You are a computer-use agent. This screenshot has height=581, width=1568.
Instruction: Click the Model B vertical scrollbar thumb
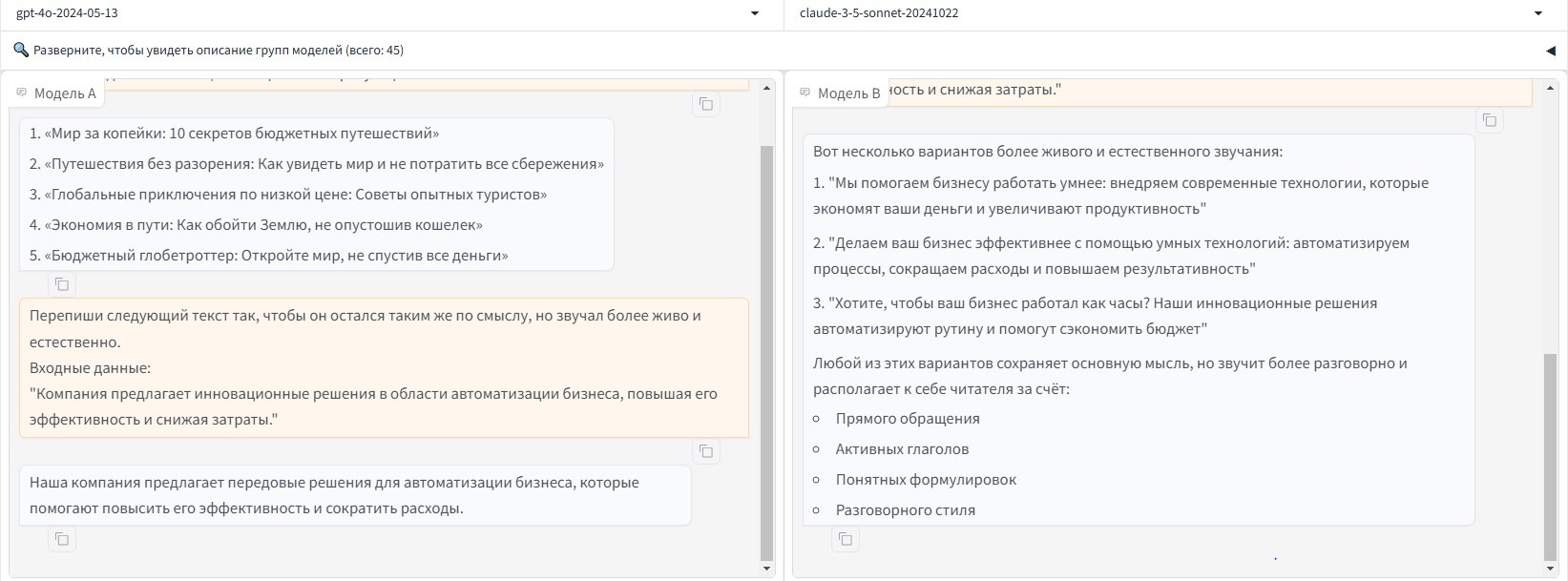[1550, 456]
